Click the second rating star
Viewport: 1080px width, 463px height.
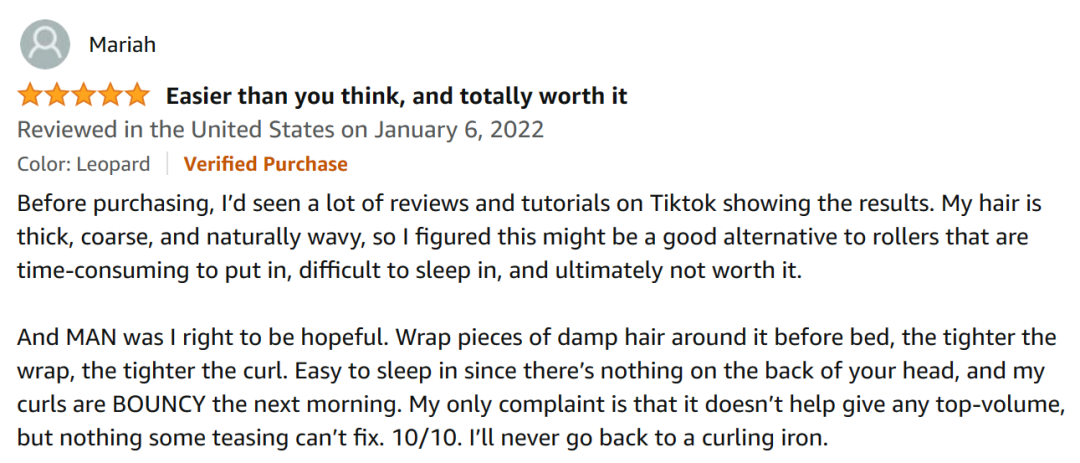tap(57, 96)
